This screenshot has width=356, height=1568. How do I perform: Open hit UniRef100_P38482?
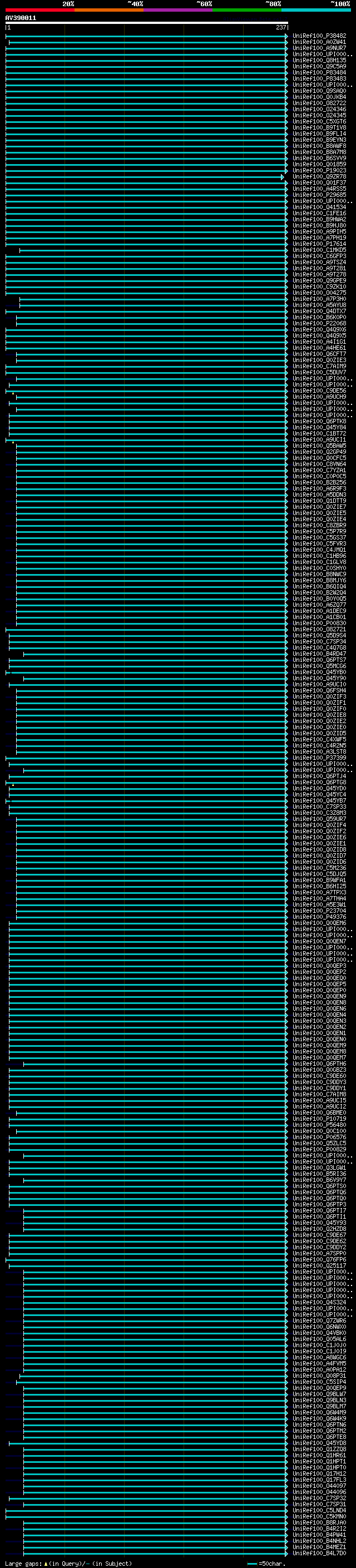319,36
